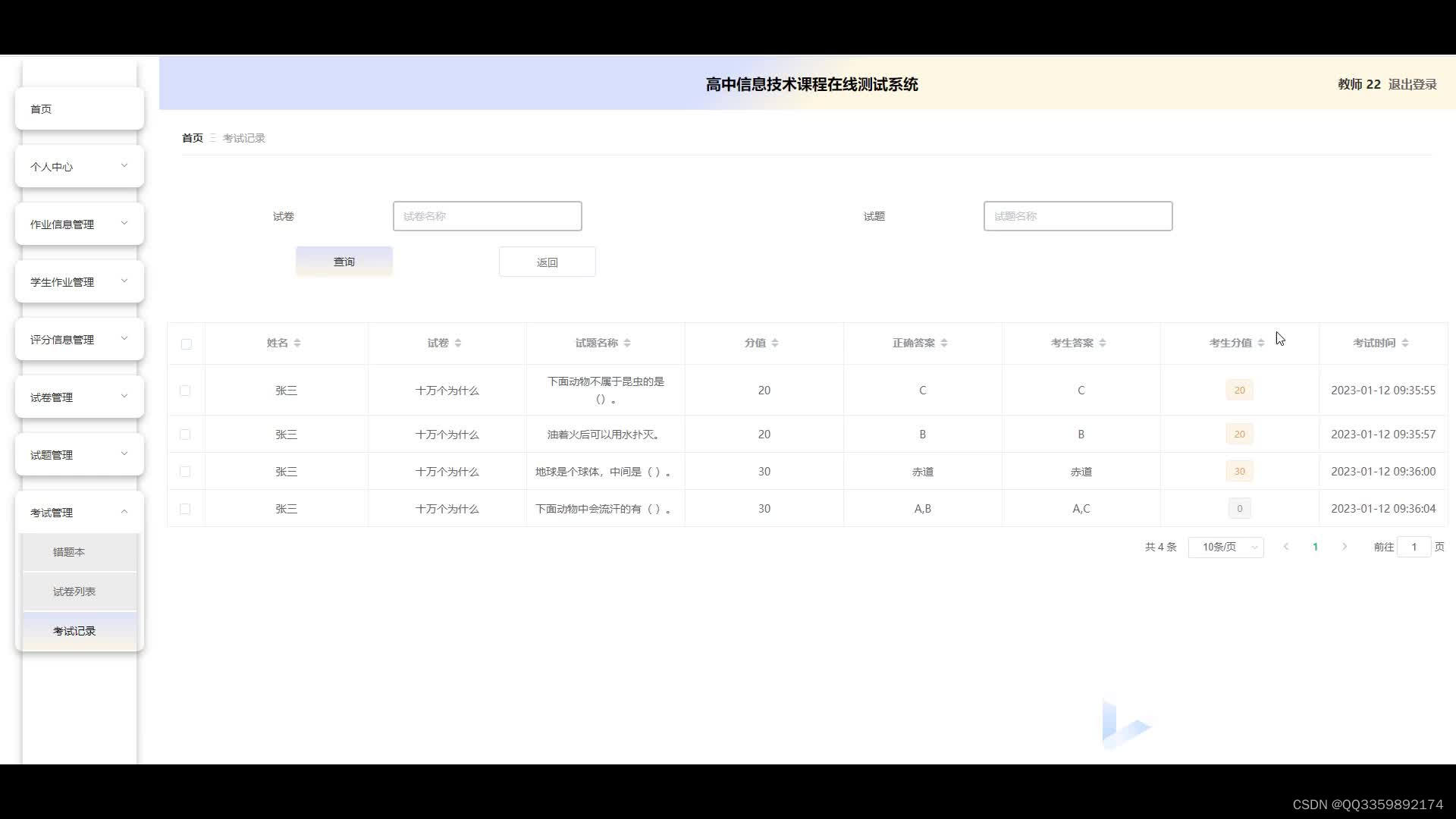The width and height of the screenshot is (1456, 819).
Task: Sort table by 分值 column arrows
Action: 775,344
